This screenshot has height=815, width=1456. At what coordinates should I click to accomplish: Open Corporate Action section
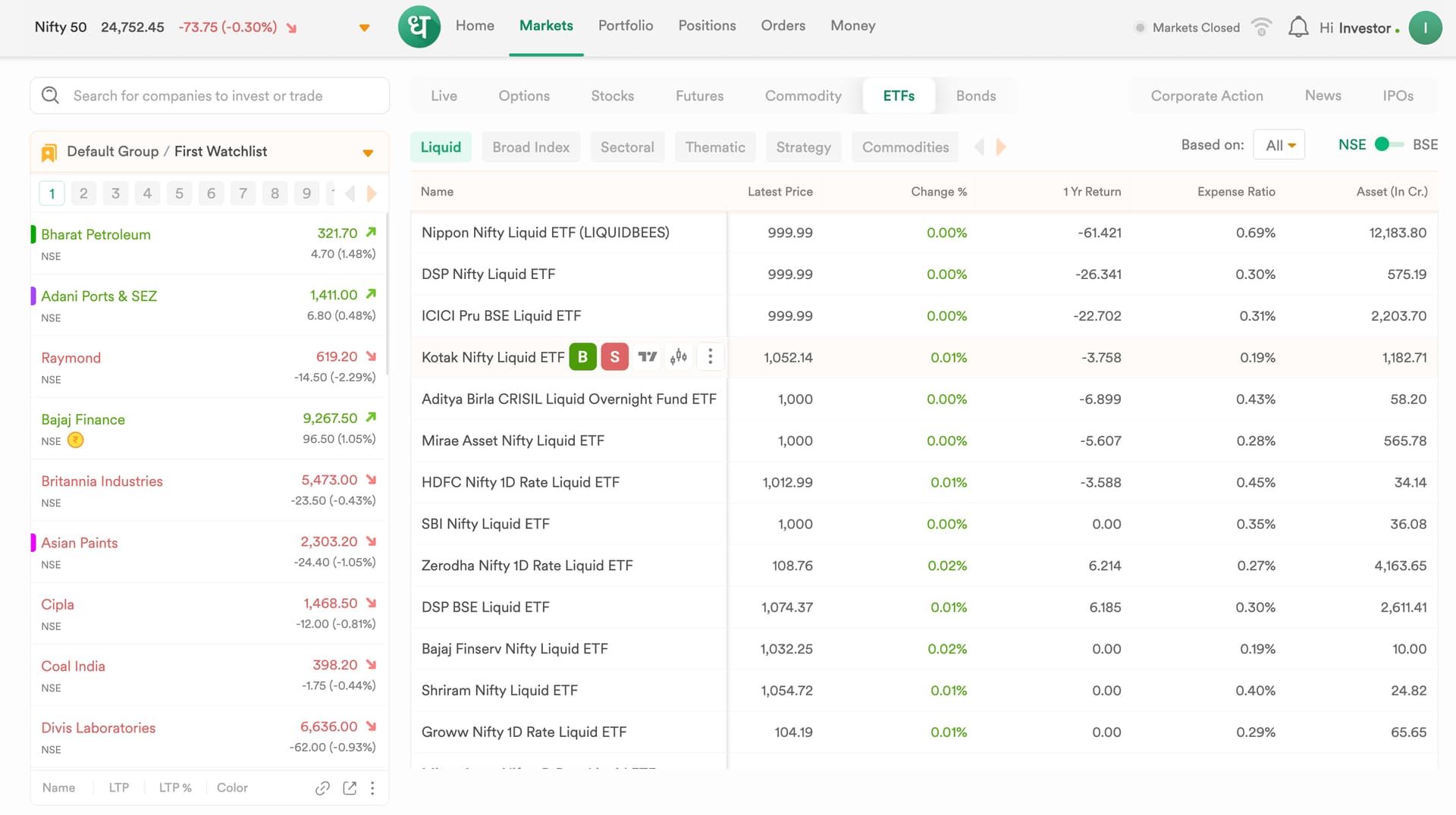click(1207, 96)
